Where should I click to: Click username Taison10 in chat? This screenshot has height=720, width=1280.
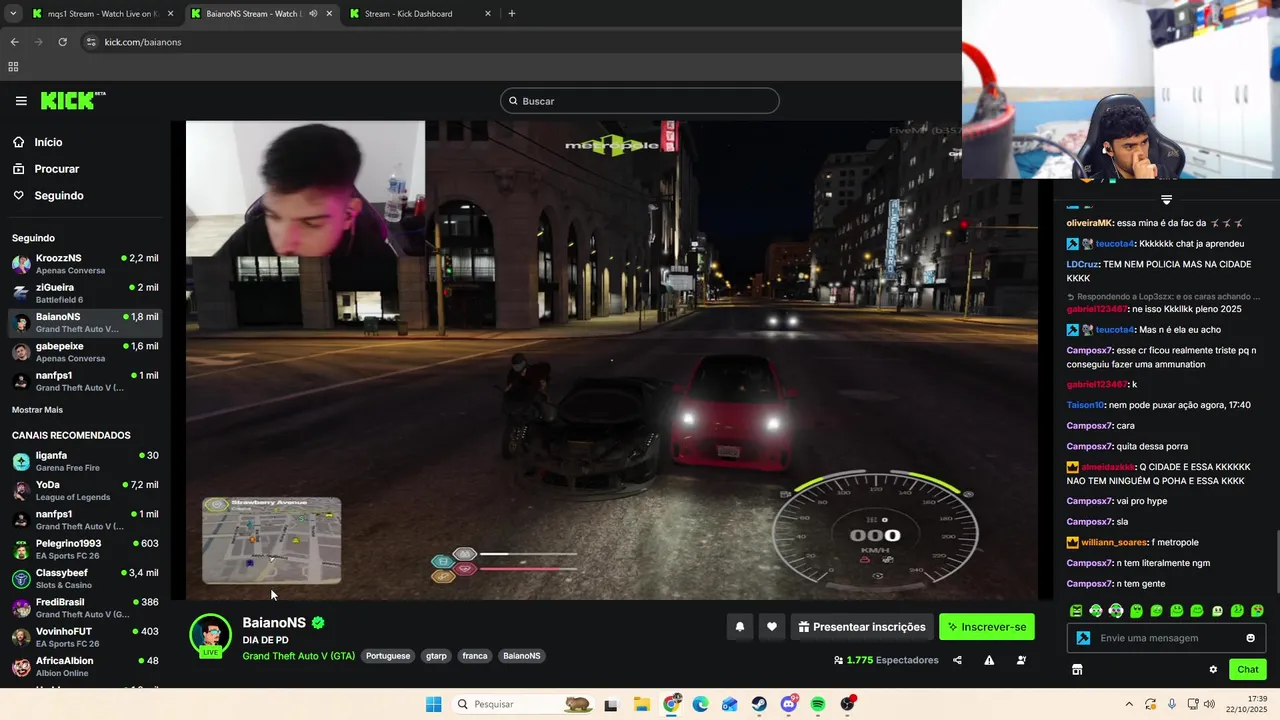click(1085, 405)
